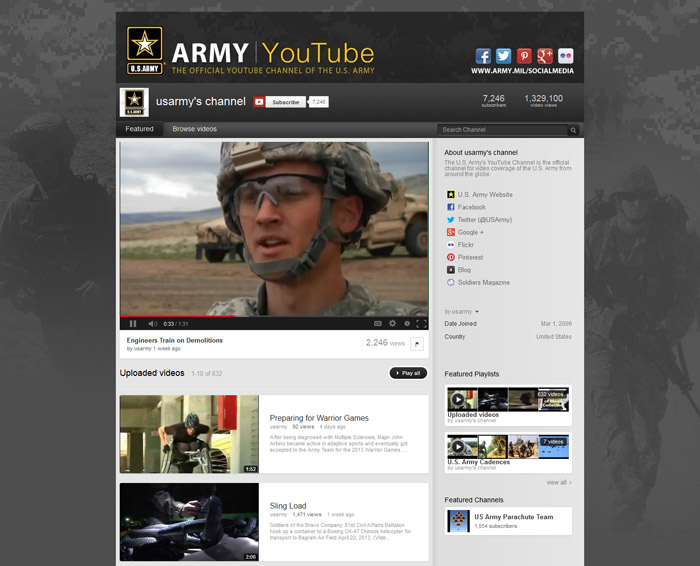Mute the video volume
This screenshot has width=700, height=566.
pos(153,324)
